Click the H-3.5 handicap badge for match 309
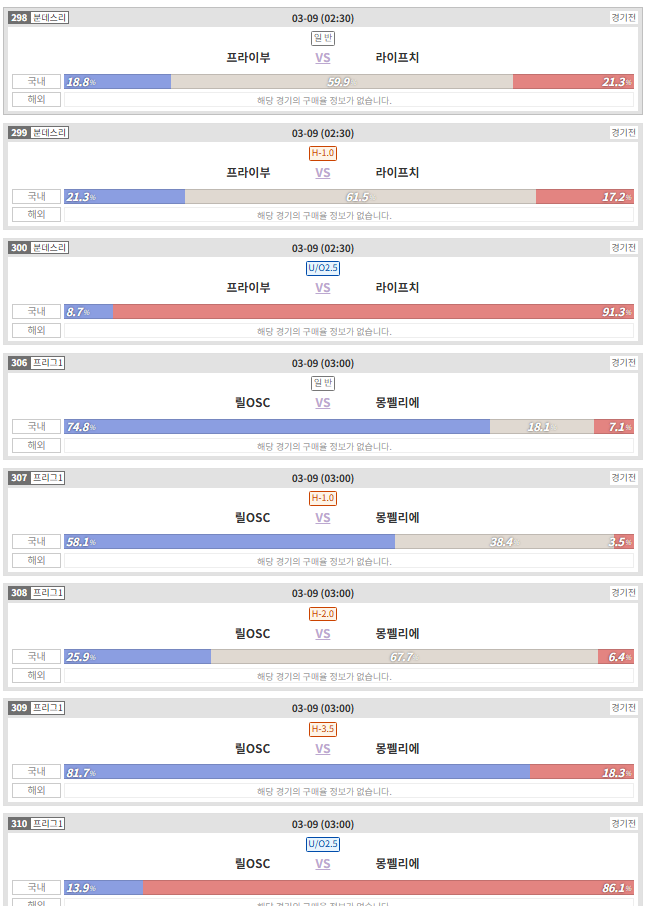 (323, 729)
